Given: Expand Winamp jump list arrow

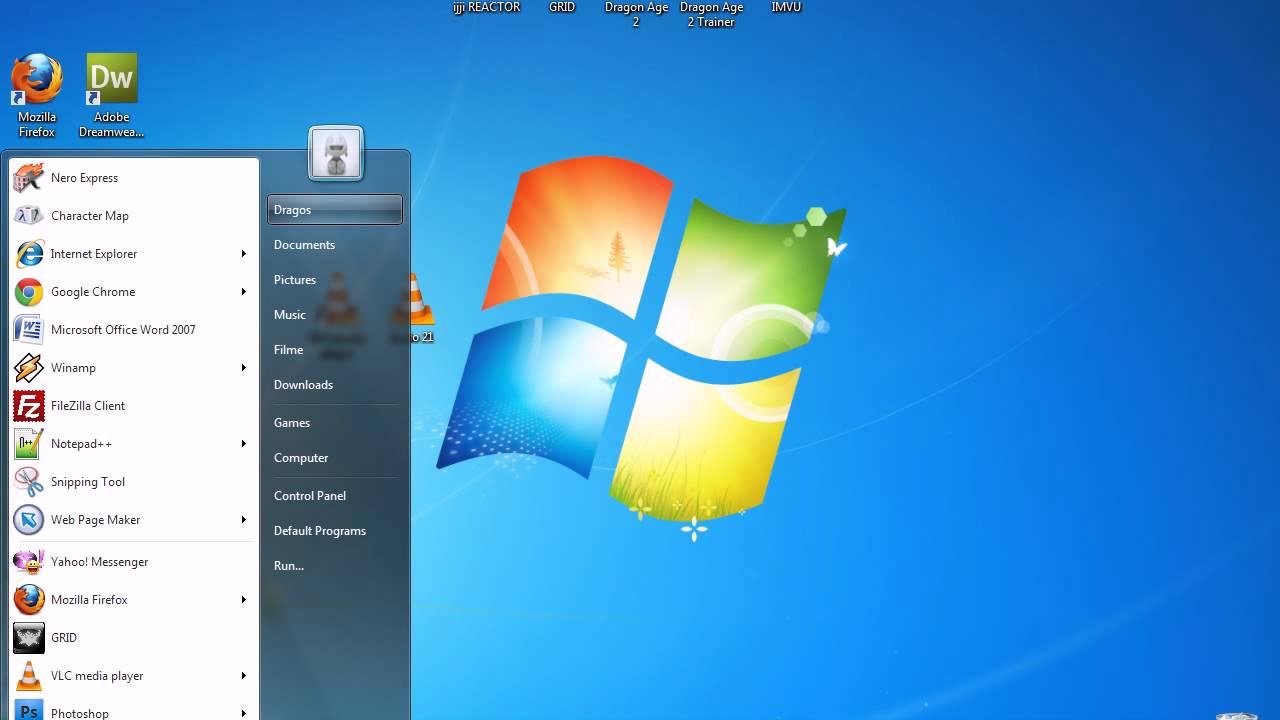Looking at the screenshot, I should tap(243, 368).
